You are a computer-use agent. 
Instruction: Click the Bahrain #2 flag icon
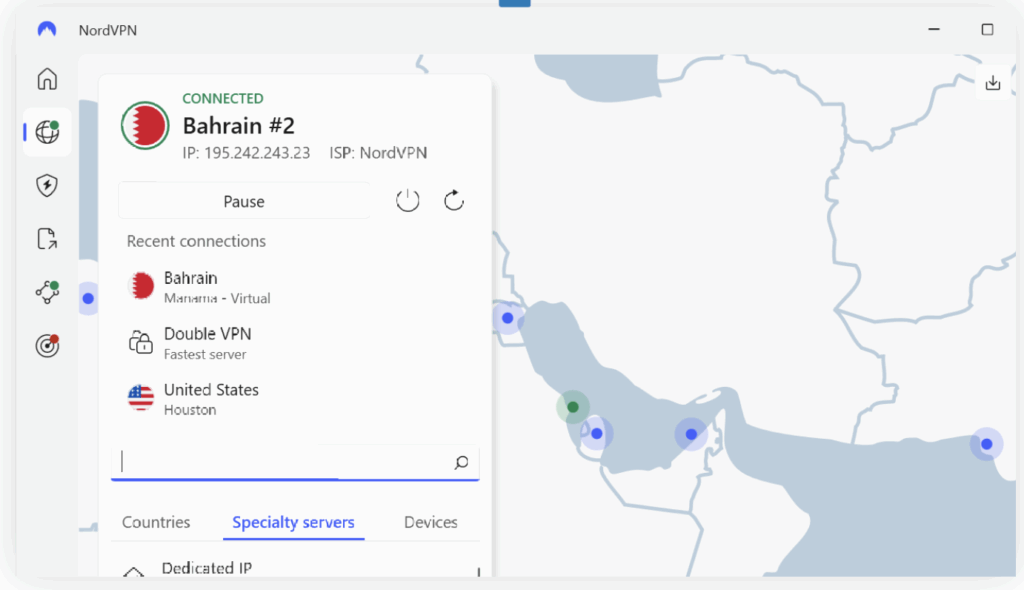click(145, 125)
